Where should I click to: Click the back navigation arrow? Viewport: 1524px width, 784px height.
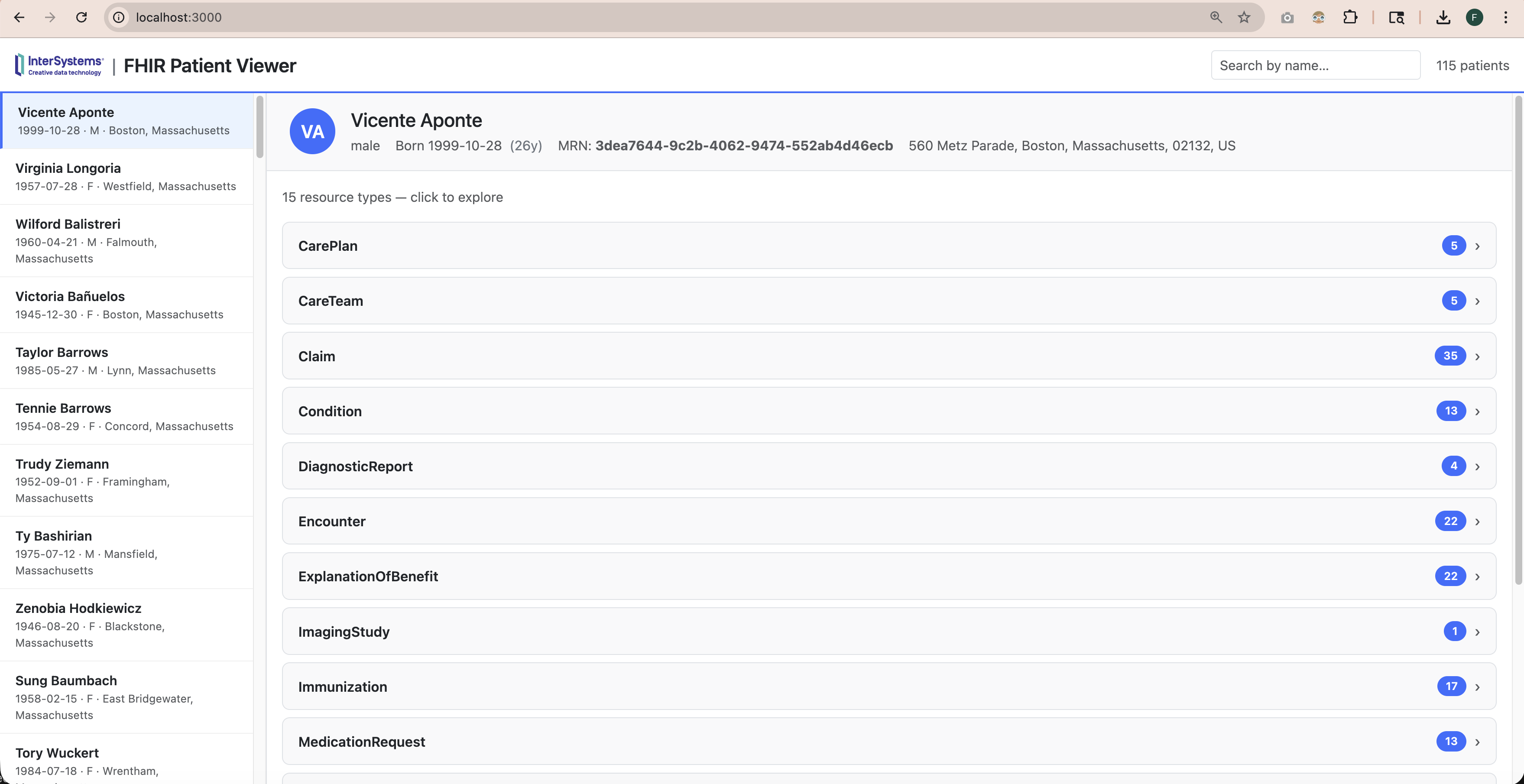click(19, 17)
